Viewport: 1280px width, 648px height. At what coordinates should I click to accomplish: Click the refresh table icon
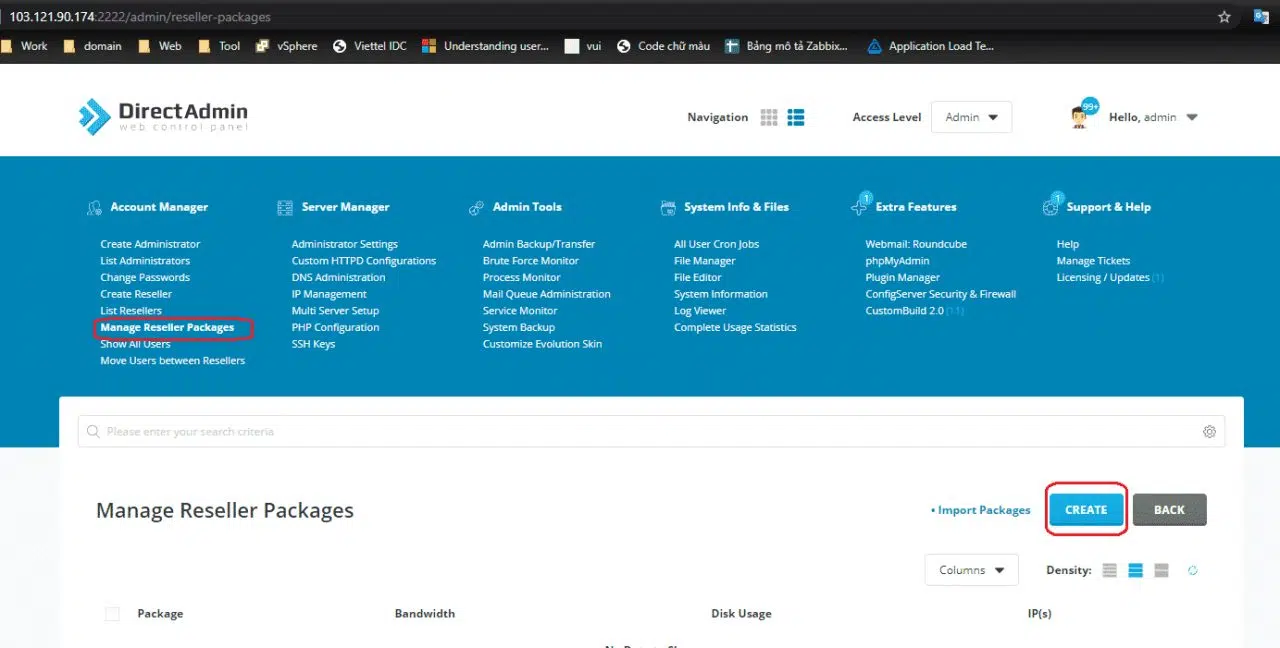click(x=1192, y=570)
